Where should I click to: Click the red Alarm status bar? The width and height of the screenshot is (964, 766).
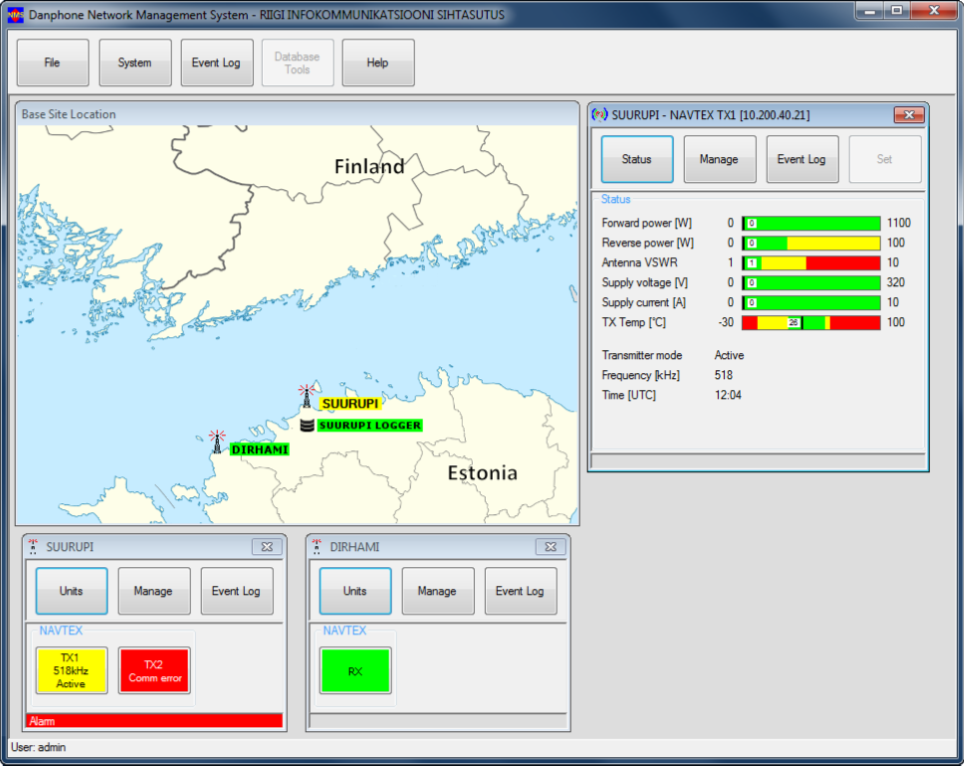(x=154, y=720)
